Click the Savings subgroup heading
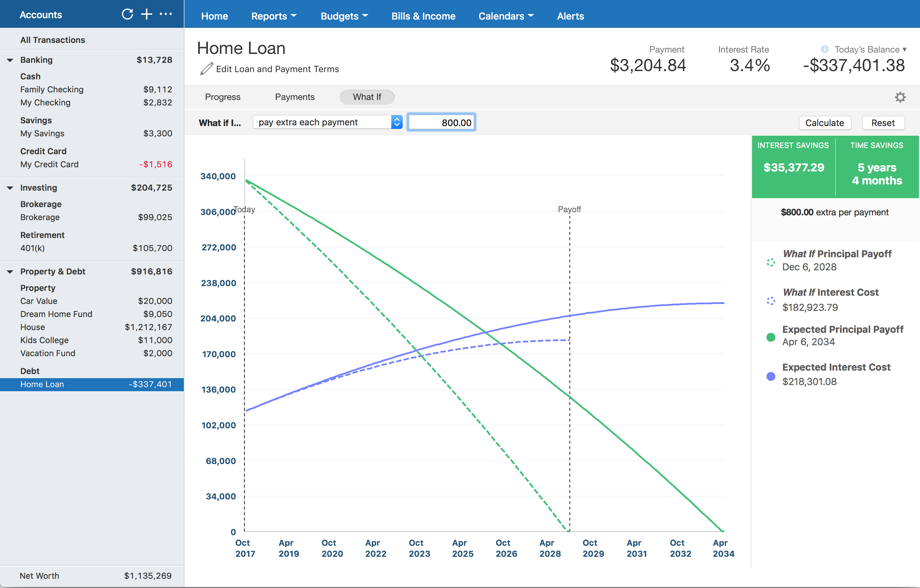 [36, 120]
